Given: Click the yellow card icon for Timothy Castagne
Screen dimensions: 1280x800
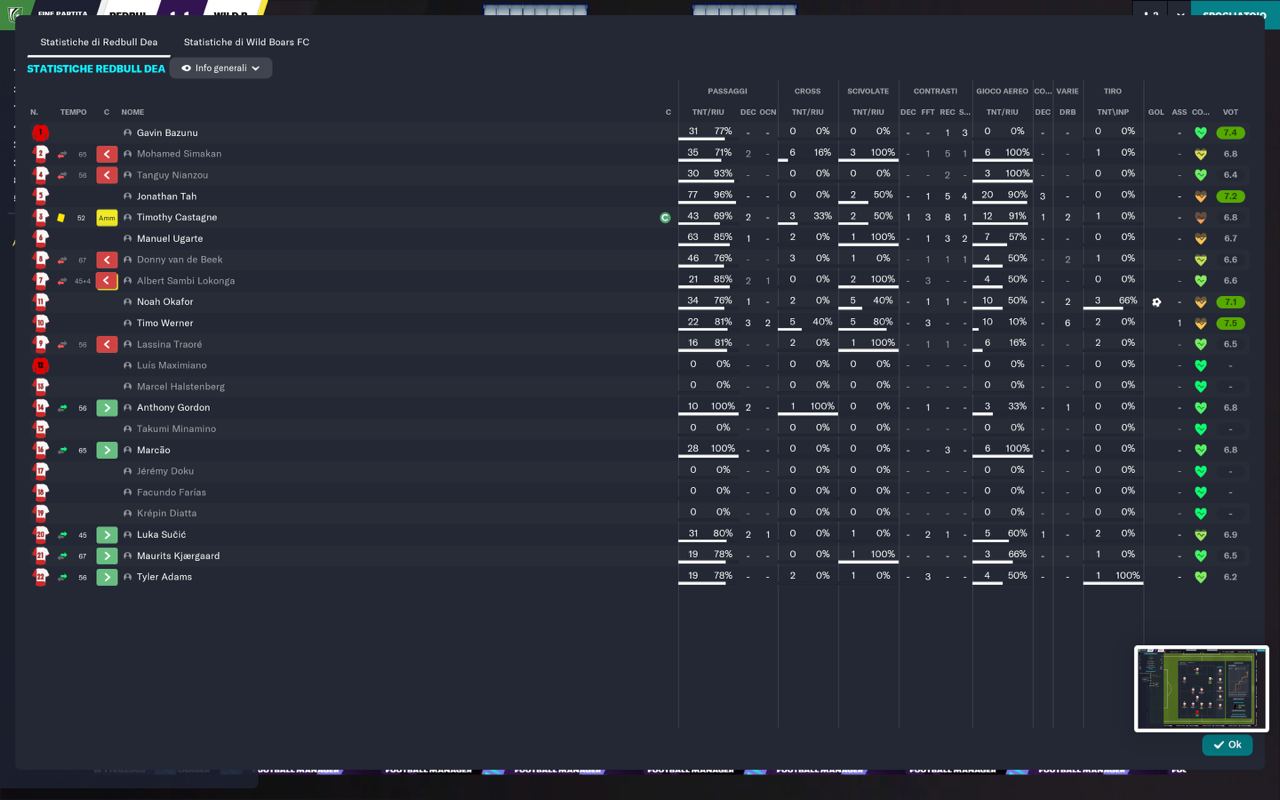Looking at the screenshot, I should [x=61, y=217].
